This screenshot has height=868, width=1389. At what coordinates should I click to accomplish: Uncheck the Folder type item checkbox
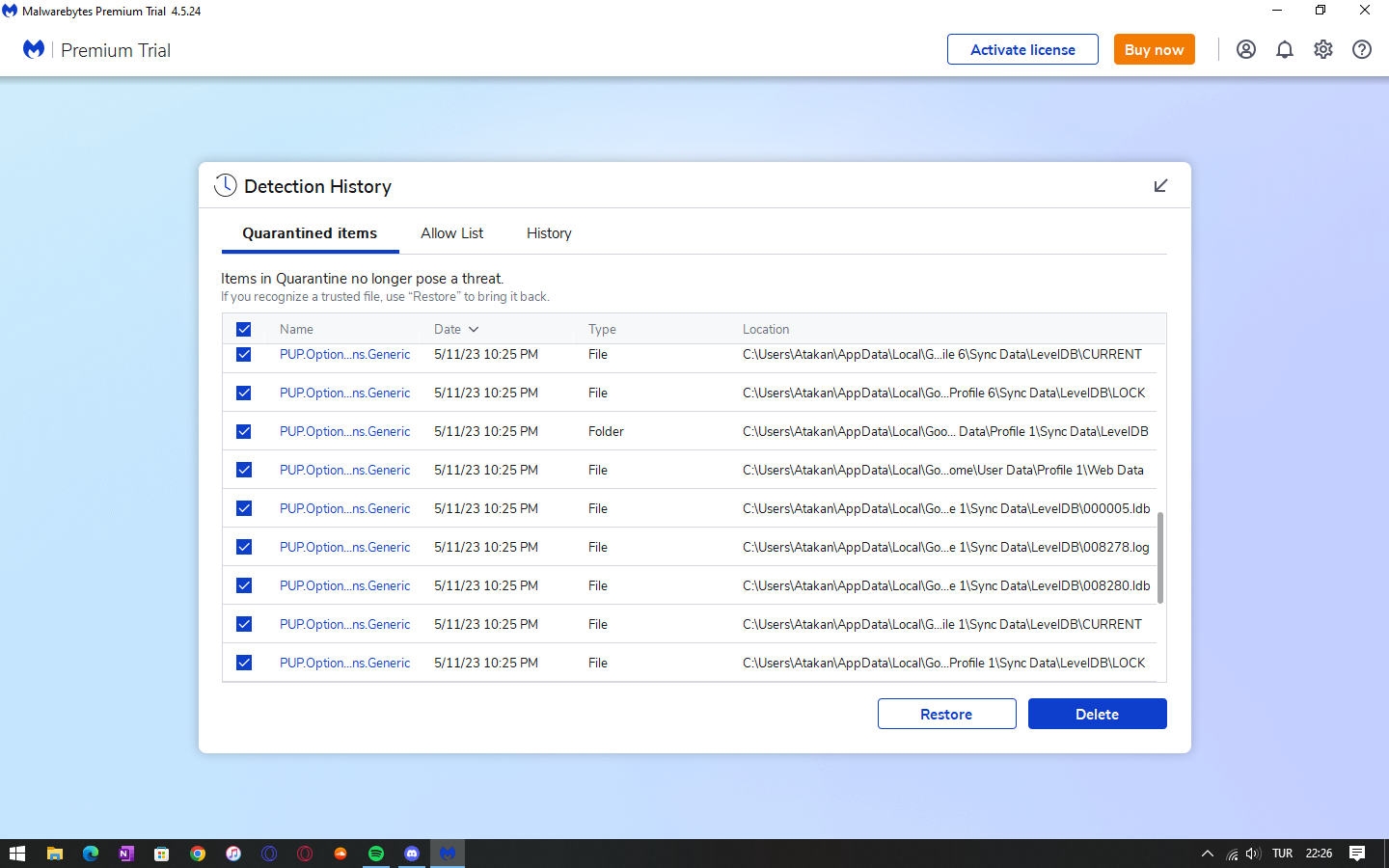tap(243, 431)
